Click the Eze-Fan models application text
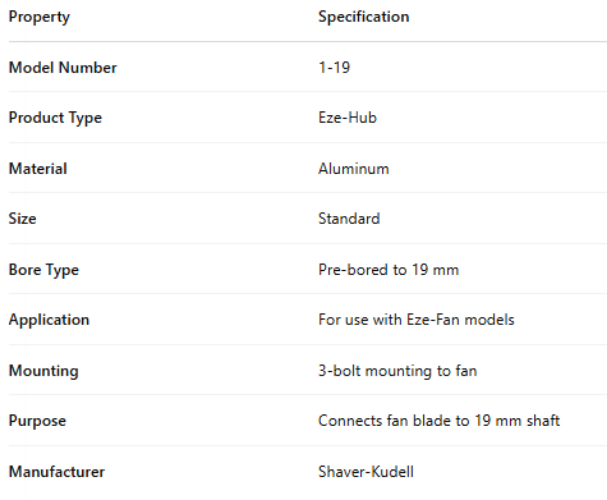The width and height of the screenshot is (607, 500). click(415, 320)
